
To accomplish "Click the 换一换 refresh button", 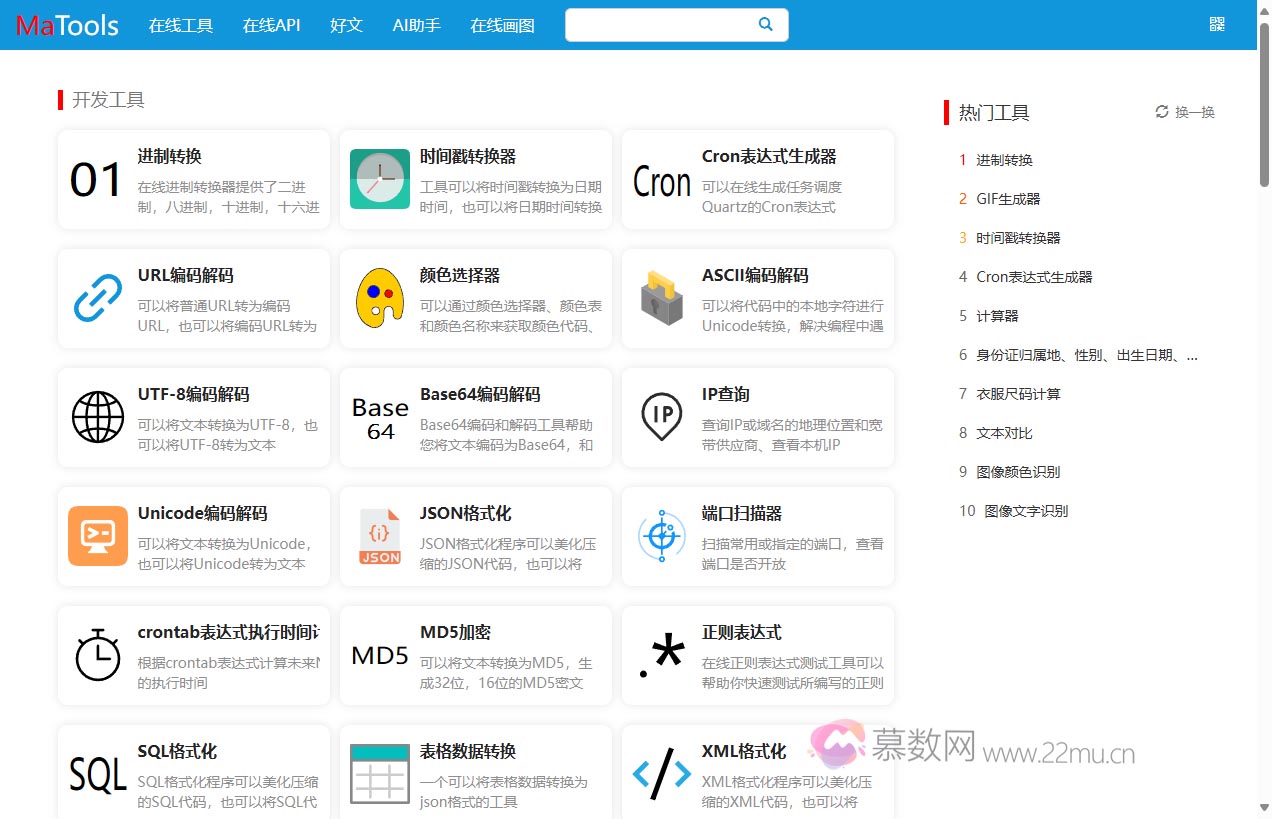I will click(x=1184, y=112).
